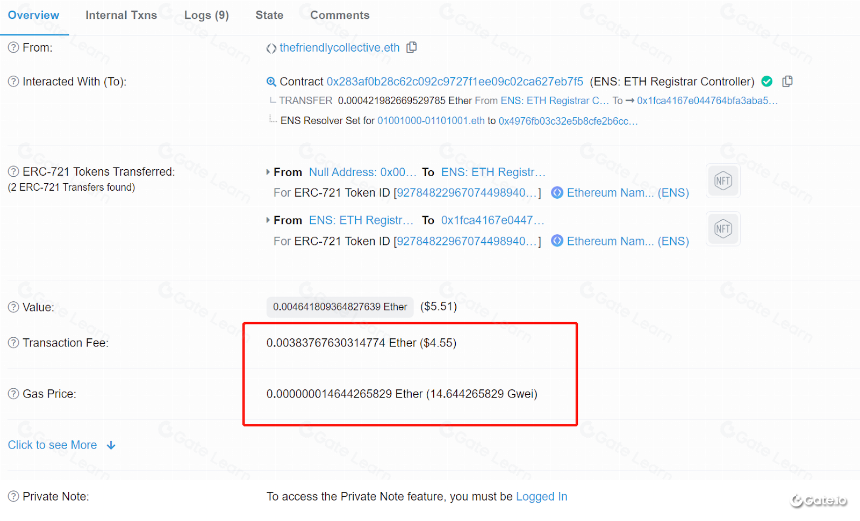Open second ERC-721 Token ID link
Image resolution: width=860 pixels, height=521 pixels.
[x=467, y=241]
